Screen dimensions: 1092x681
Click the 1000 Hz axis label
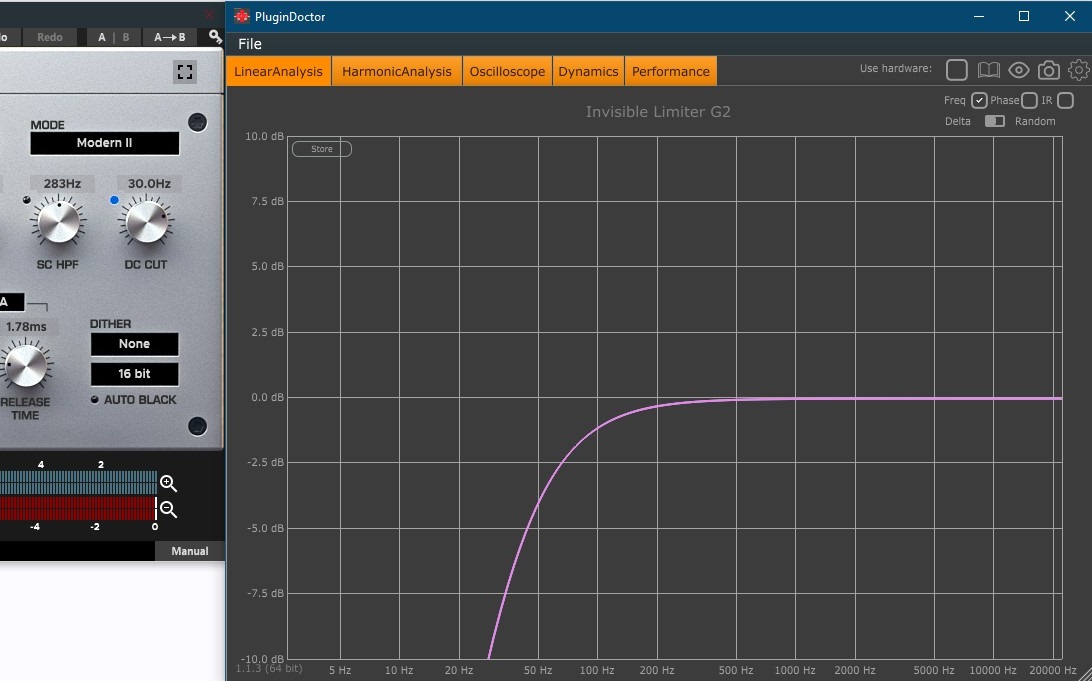795,670
